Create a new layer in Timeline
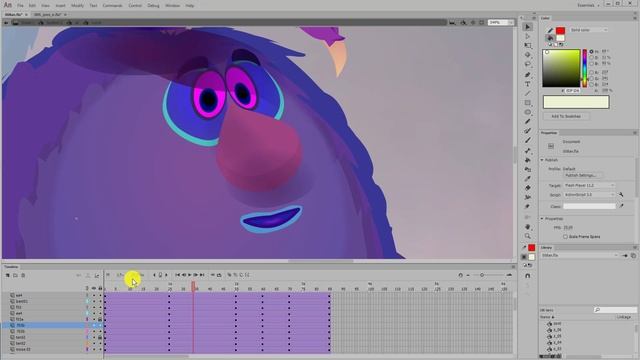Screen dimensions: 640x360 click(x=7, y=276)
